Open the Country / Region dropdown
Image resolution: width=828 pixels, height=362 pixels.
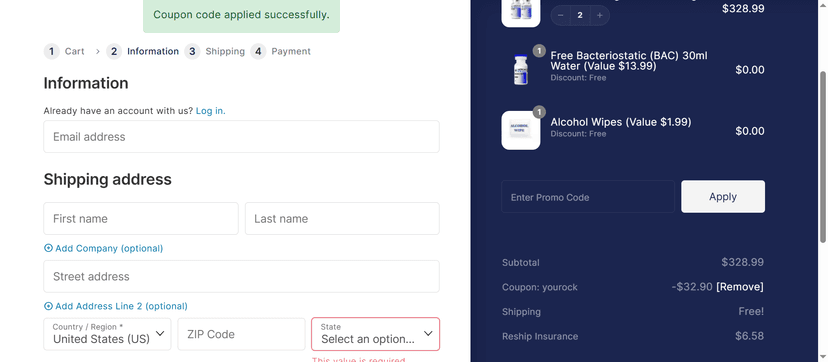[x=107, y=334]
